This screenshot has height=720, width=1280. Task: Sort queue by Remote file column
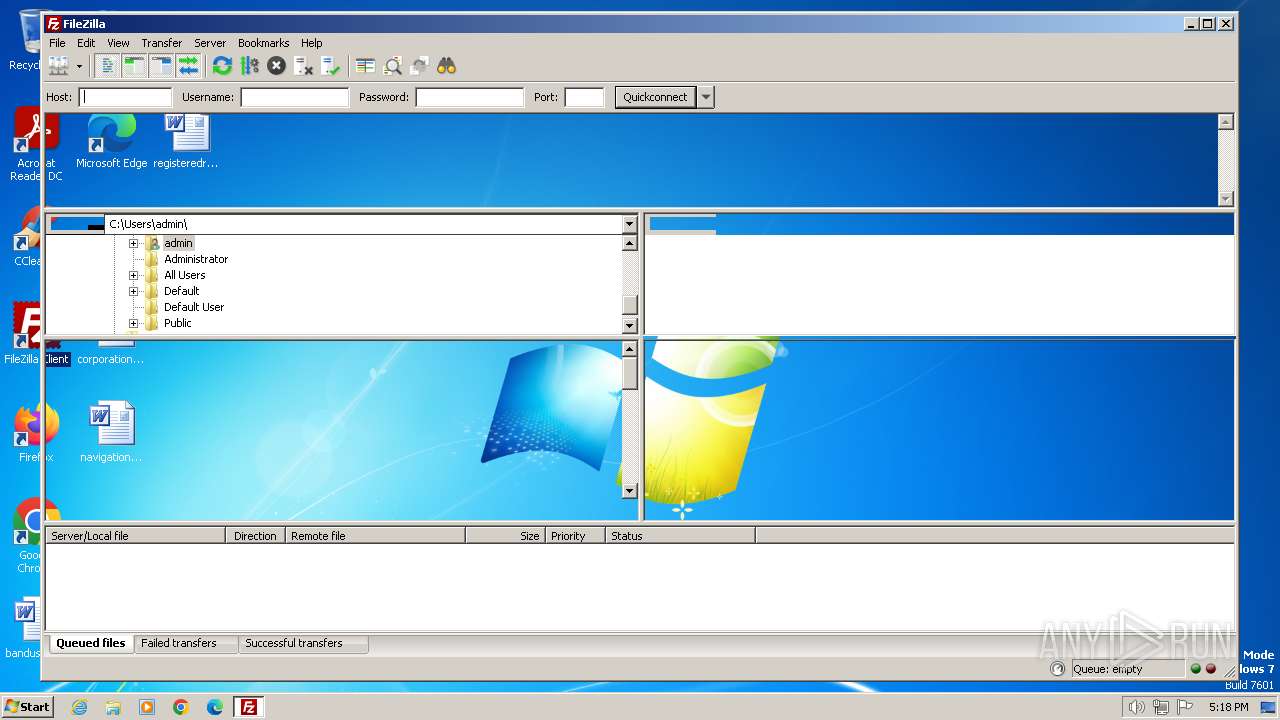pos(376,536)
